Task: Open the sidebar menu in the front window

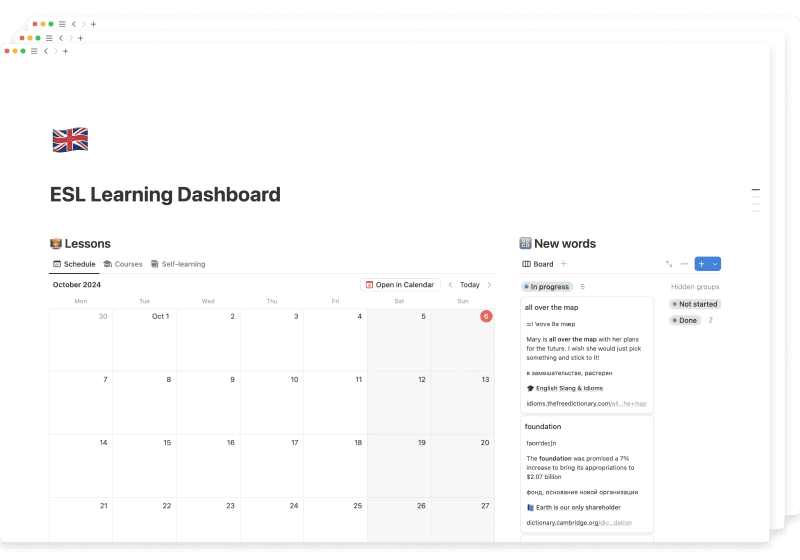Action: (x=33, y=51)
